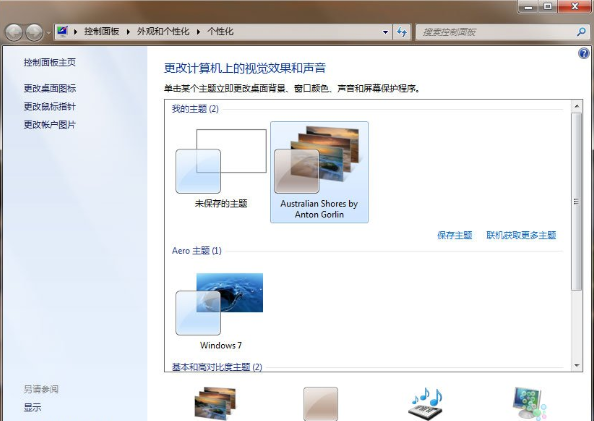Click the search magnifier icon
The width and height of the screenshot is (594, 421).
[581, 32]
